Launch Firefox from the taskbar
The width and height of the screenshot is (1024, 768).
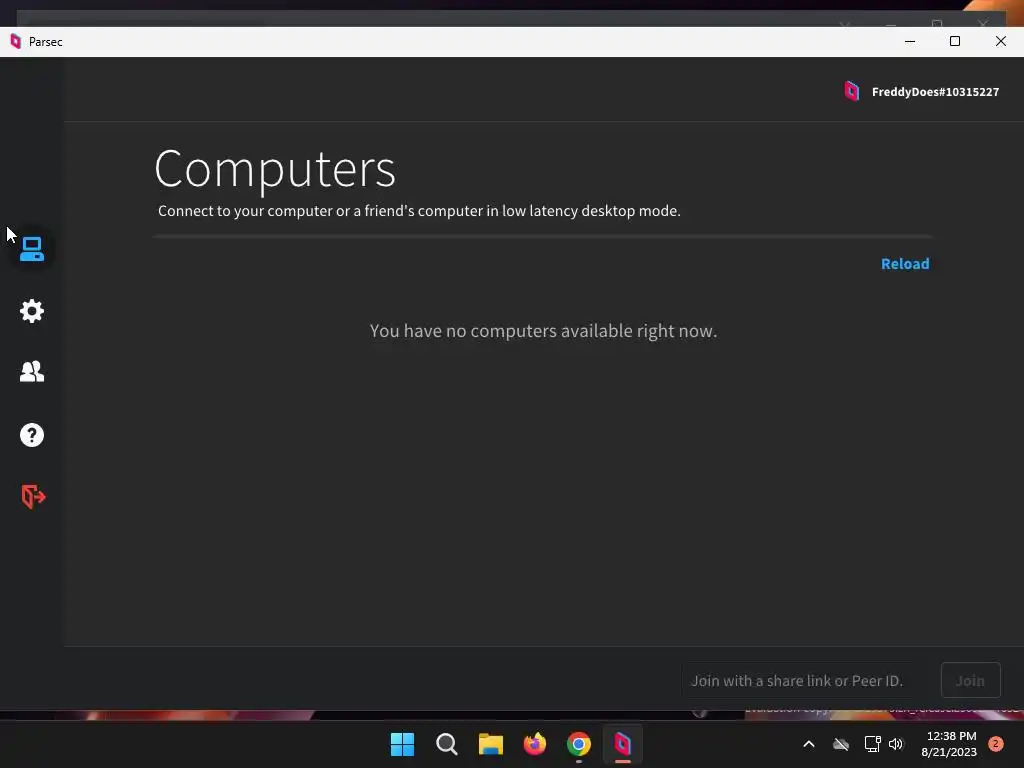535,744
